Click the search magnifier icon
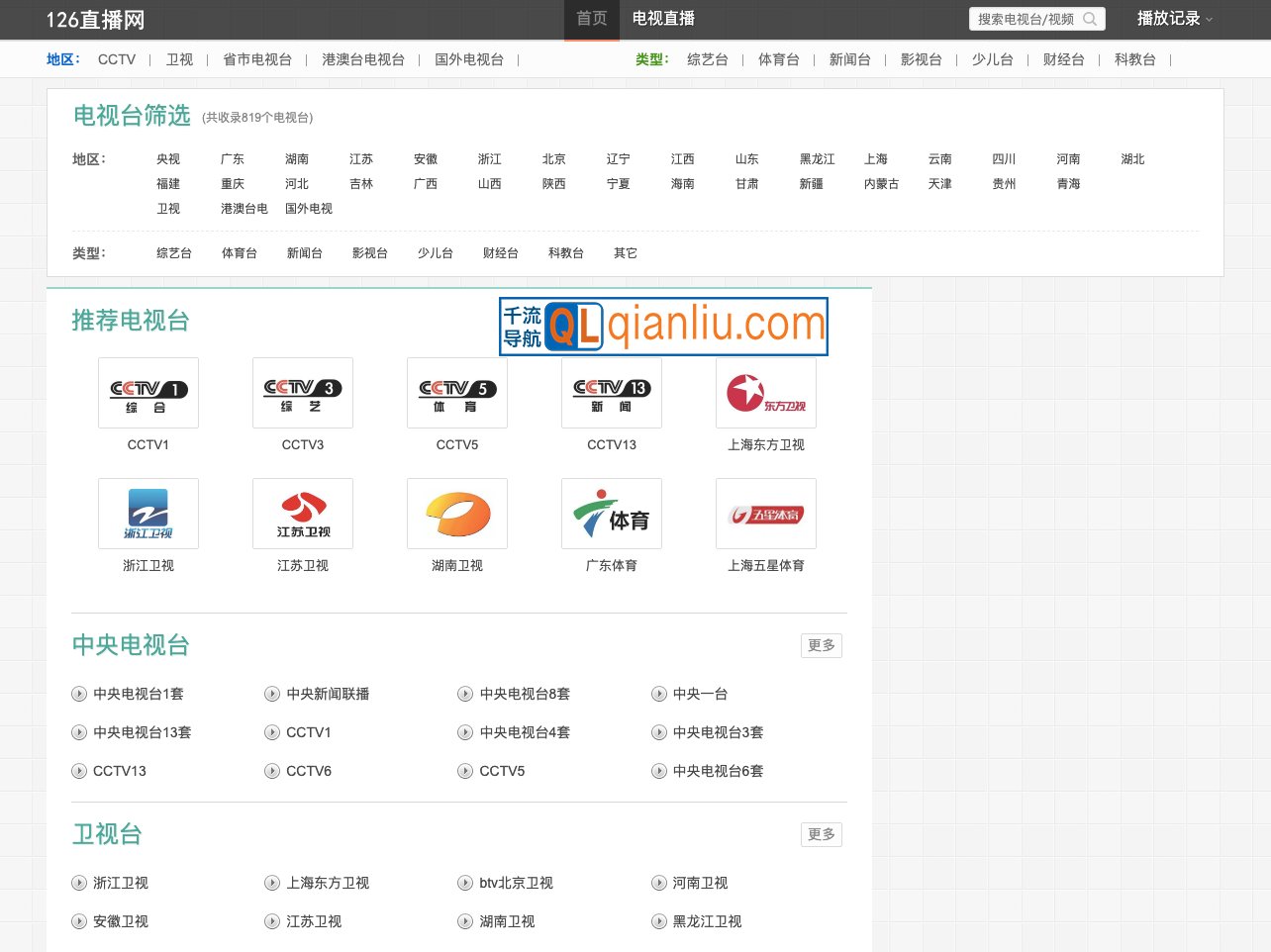1271x952 pixels. tap(1089, 18)
